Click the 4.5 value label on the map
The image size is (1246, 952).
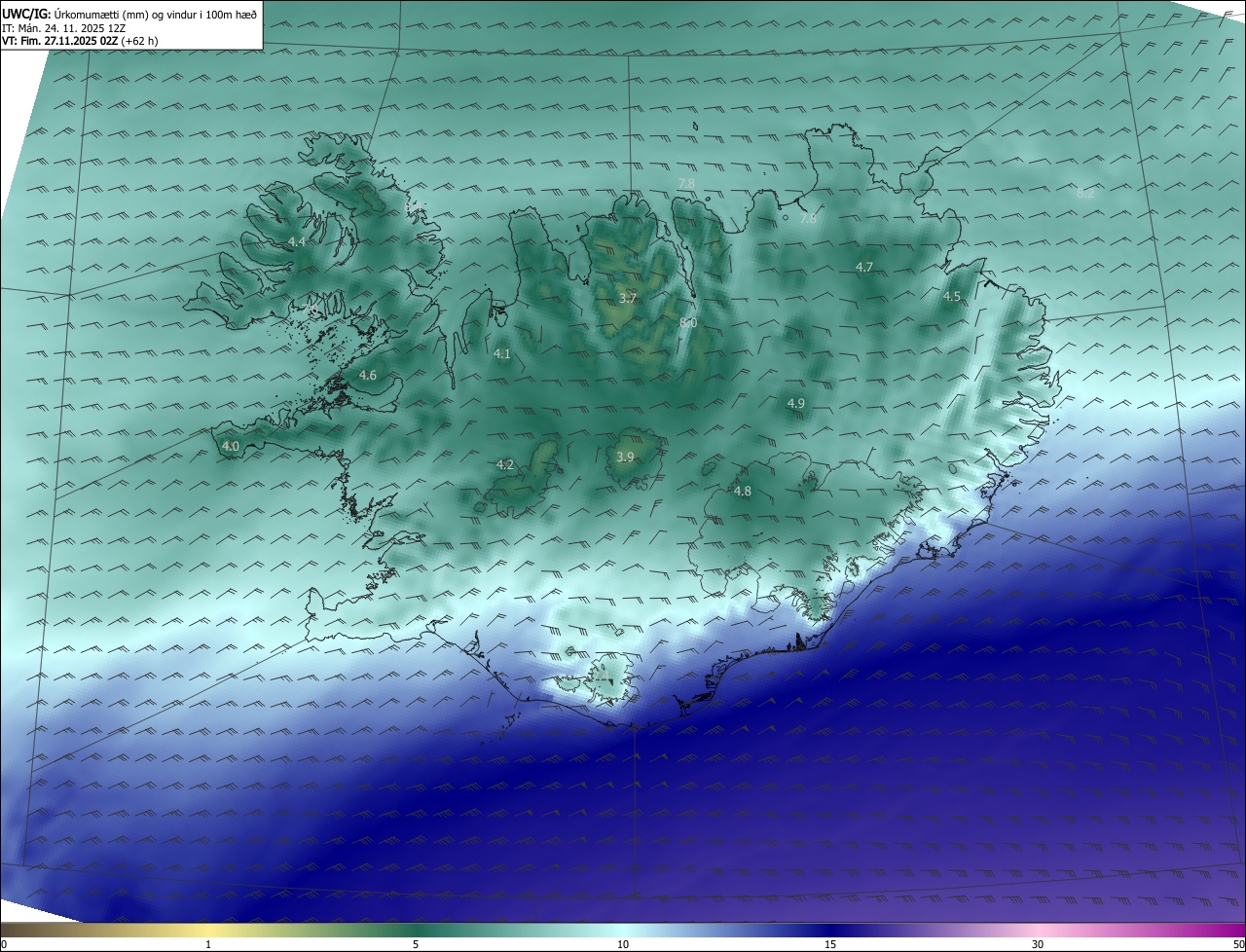click(x=952, y=296)
